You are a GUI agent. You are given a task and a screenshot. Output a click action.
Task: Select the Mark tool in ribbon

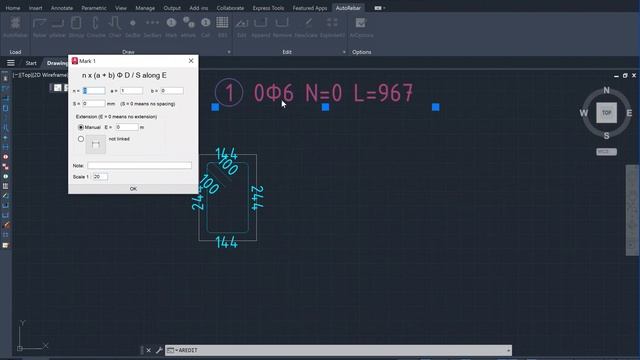click(171, 27)
